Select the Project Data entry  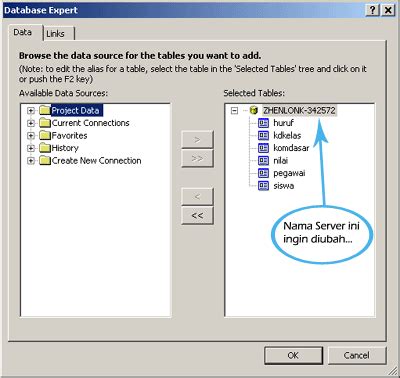76,110
